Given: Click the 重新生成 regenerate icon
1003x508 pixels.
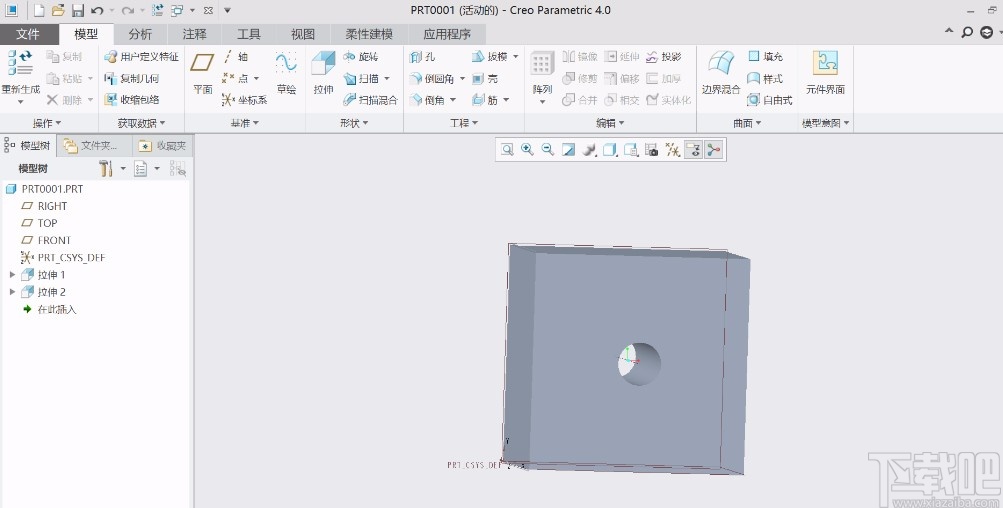Looking at the screenshot, I should (20, 63).
